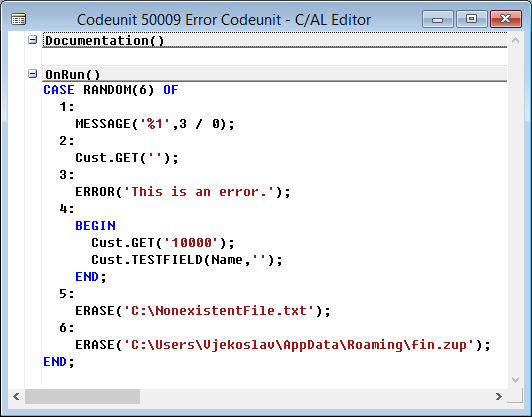
Task: Place cursor on the blue BEGIN keyword
Action: 95,226
